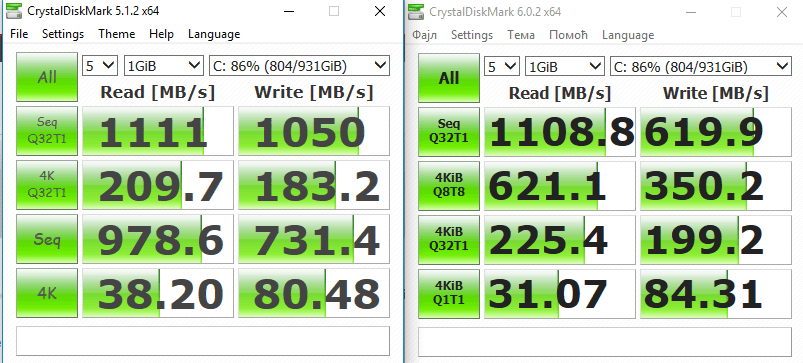Viewport: 803px width, 363px height.
Task: Click 84.31 Q1T1 write result in 6.0.2
Action: click(716, 294)
